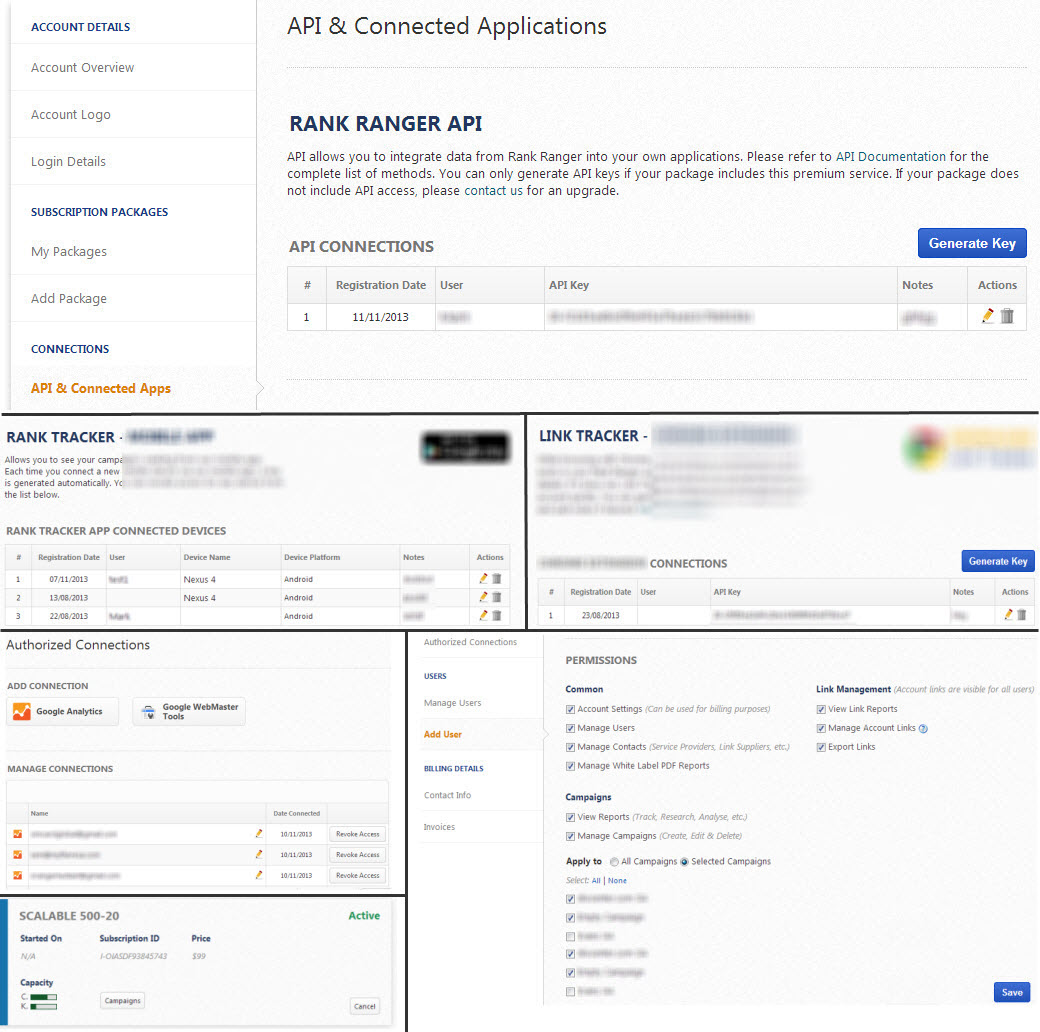Click help icon beside Manage Account Links
This screenshot has height=1032, width=1040.
pyautogui.click(x=923, y=728)
